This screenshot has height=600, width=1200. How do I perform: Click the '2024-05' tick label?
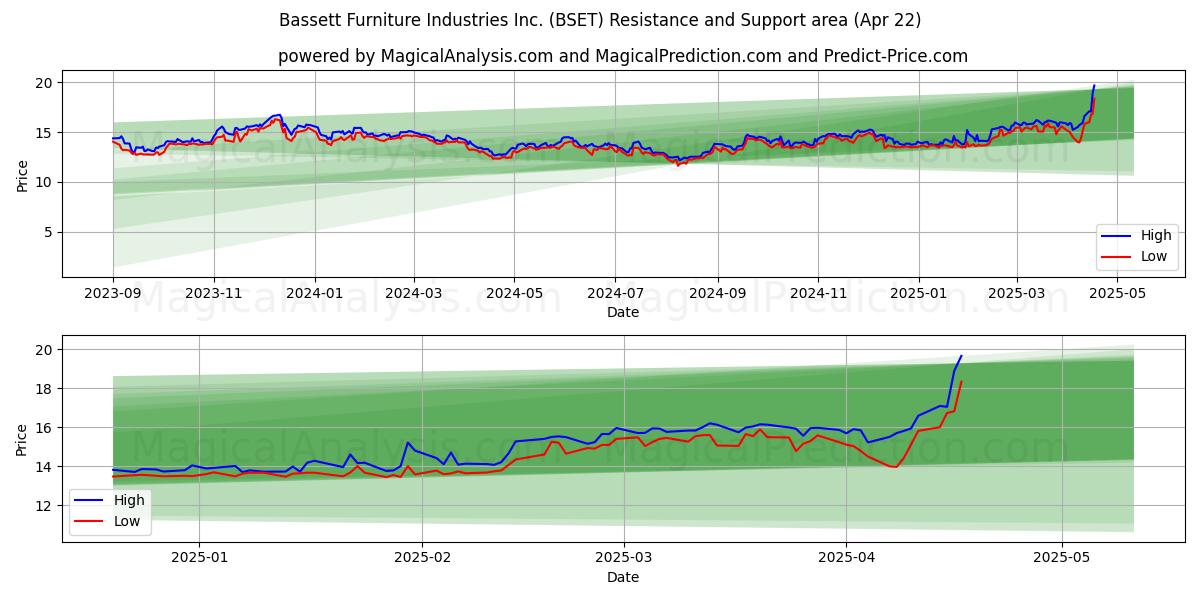(515, 294)
